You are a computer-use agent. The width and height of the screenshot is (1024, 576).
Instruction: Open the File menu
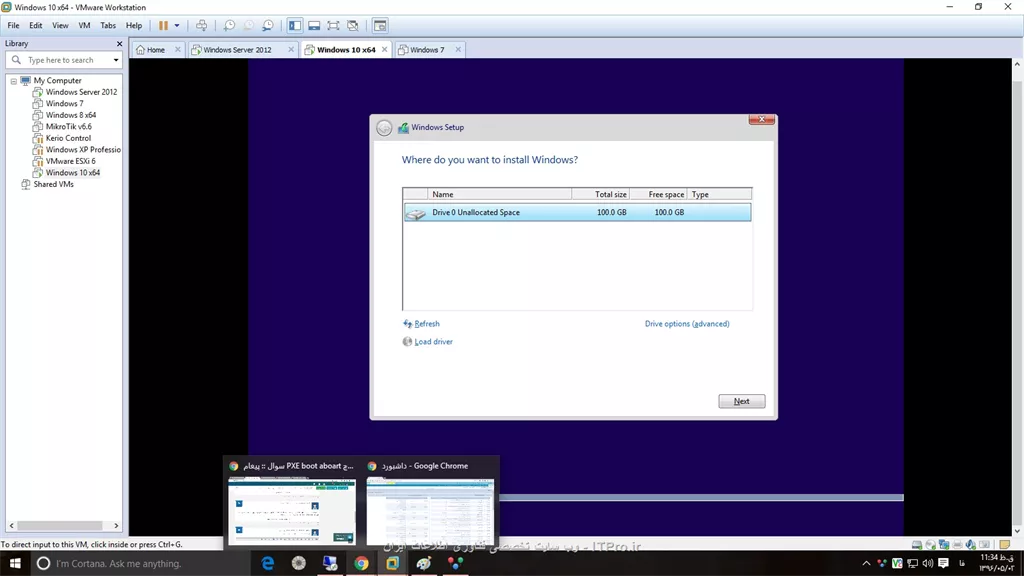(13, 25)
